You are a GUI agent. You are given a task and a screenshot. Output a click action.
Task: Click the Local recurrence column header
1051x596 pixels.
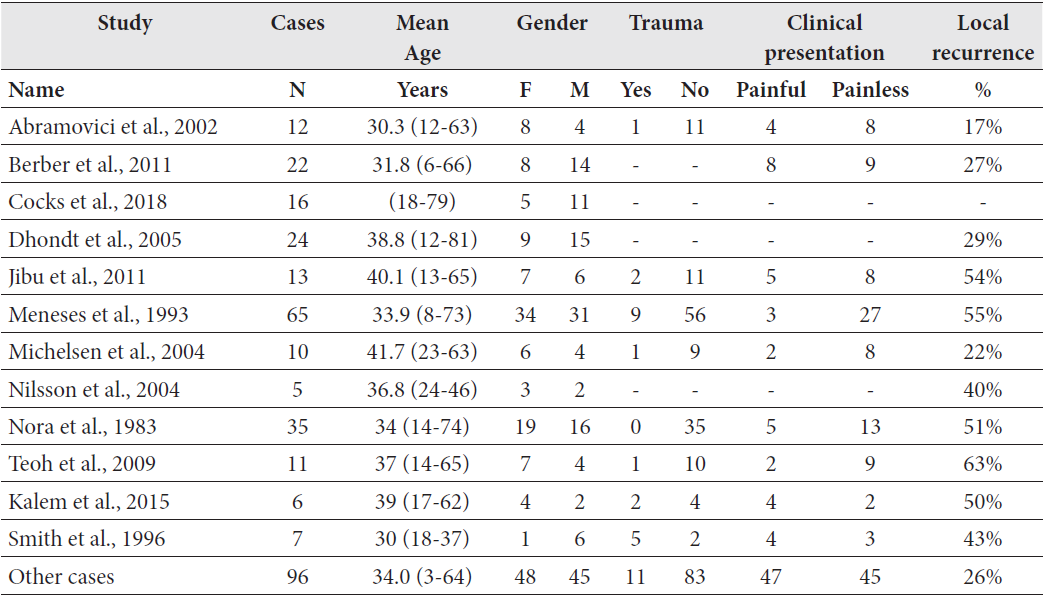coord(982,38)
